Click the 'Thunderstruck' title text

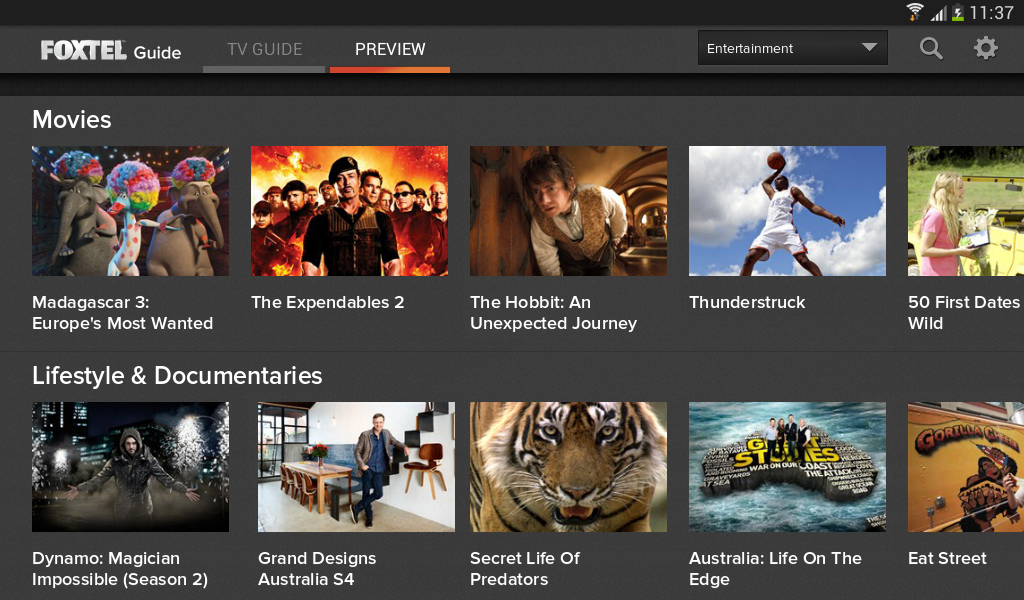747,302
